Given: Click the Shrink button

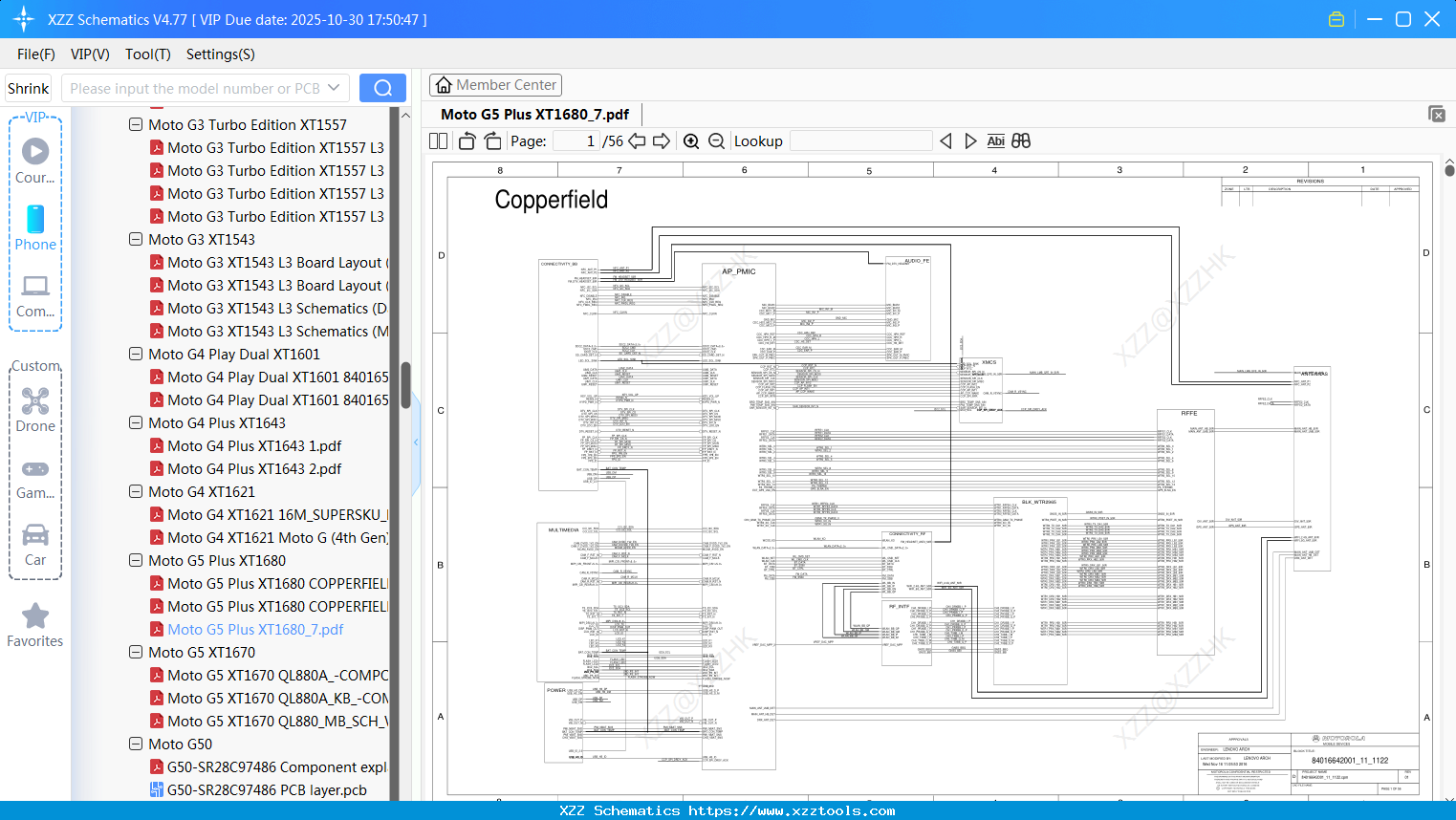Looking at the screenshot, I should 29,88.
